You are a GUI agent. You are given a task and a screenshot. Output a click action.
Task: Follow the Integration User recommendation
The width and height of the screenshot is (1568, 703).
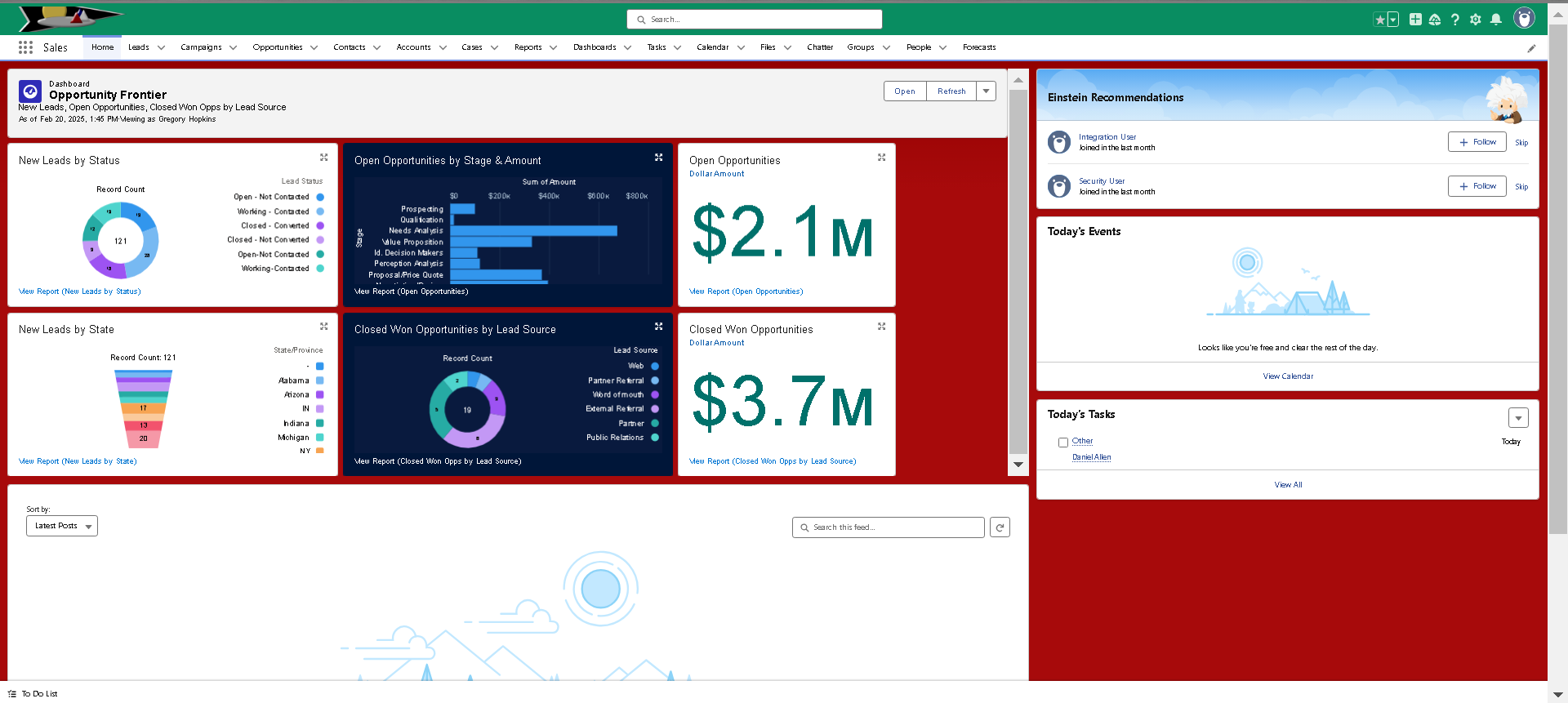(1477, 142)
